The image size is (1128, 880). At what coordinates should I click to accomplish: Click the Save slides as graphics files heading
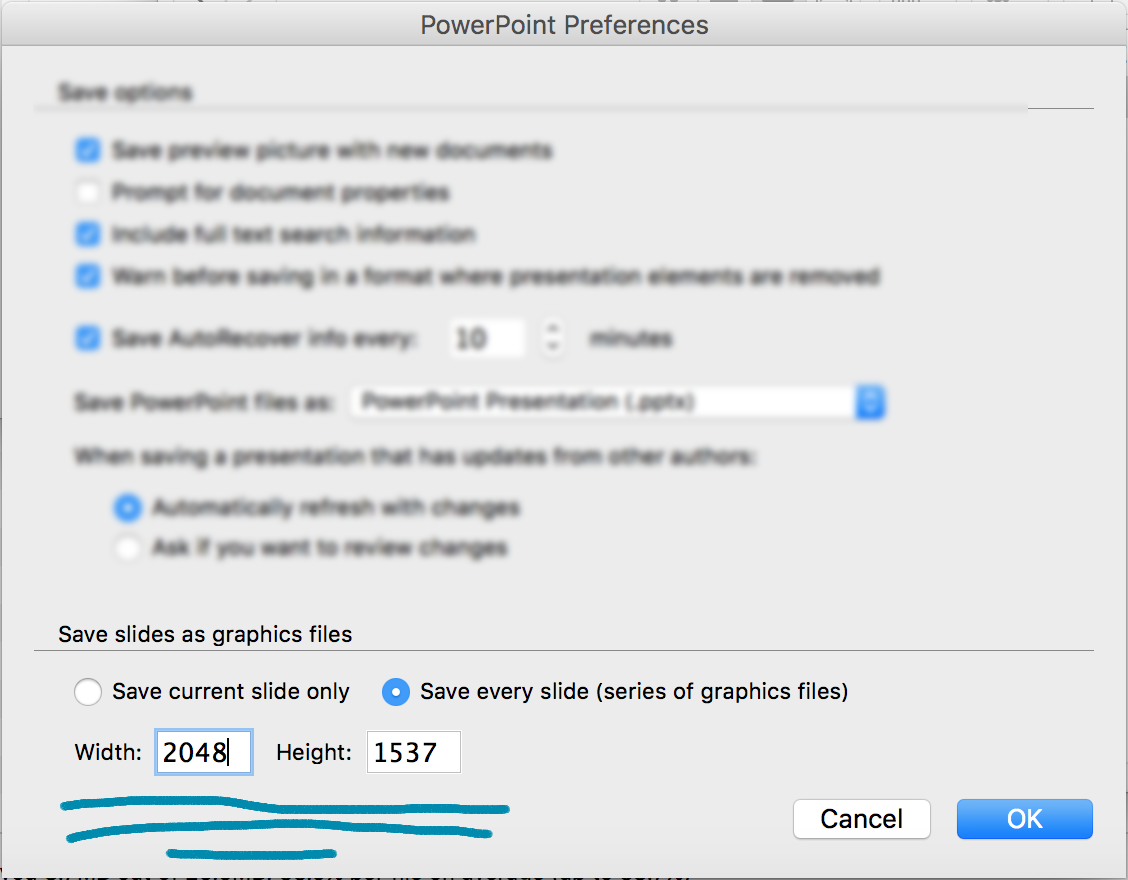205,634
